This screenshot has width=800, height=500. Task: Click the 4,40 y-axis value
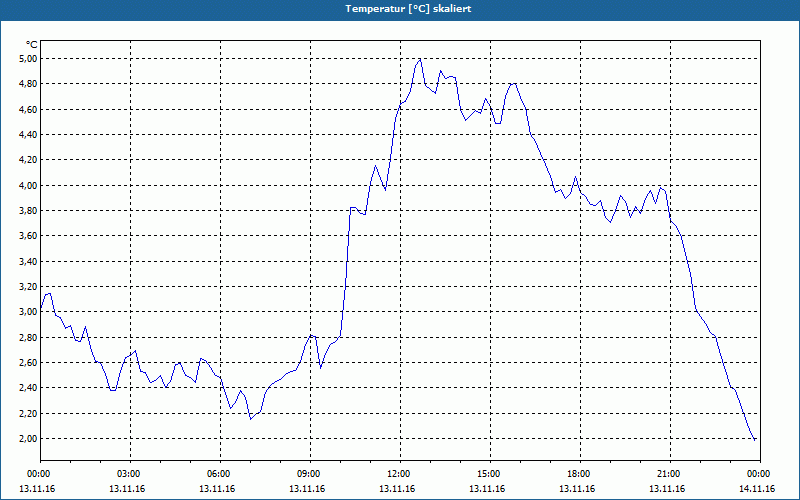pos(29,135)
